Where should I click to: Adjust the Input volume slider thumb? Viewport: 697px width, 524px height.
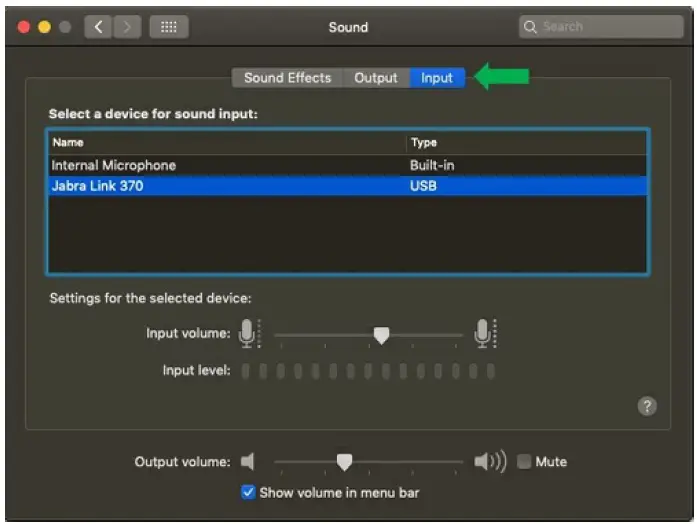click(381, 335)
